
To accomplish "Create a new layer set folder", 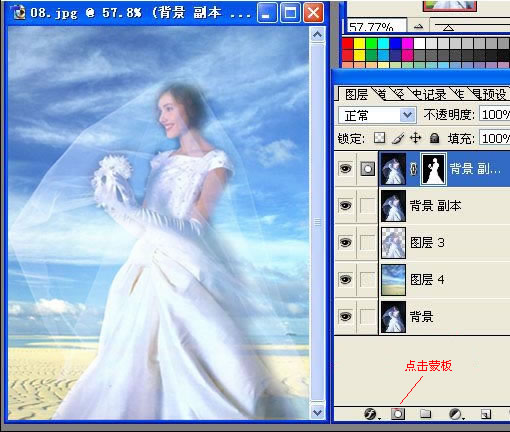I will [x=425, y=414].
